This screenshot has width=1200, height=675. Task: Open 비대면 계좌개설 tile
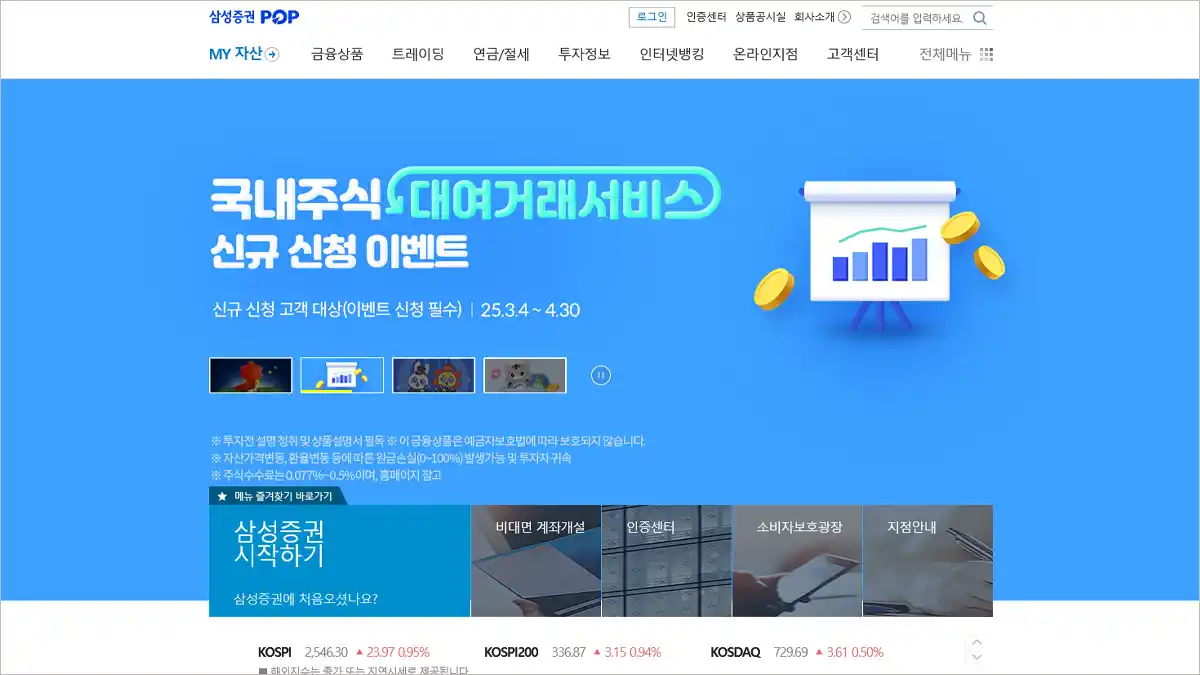click(x=536, y=560)
